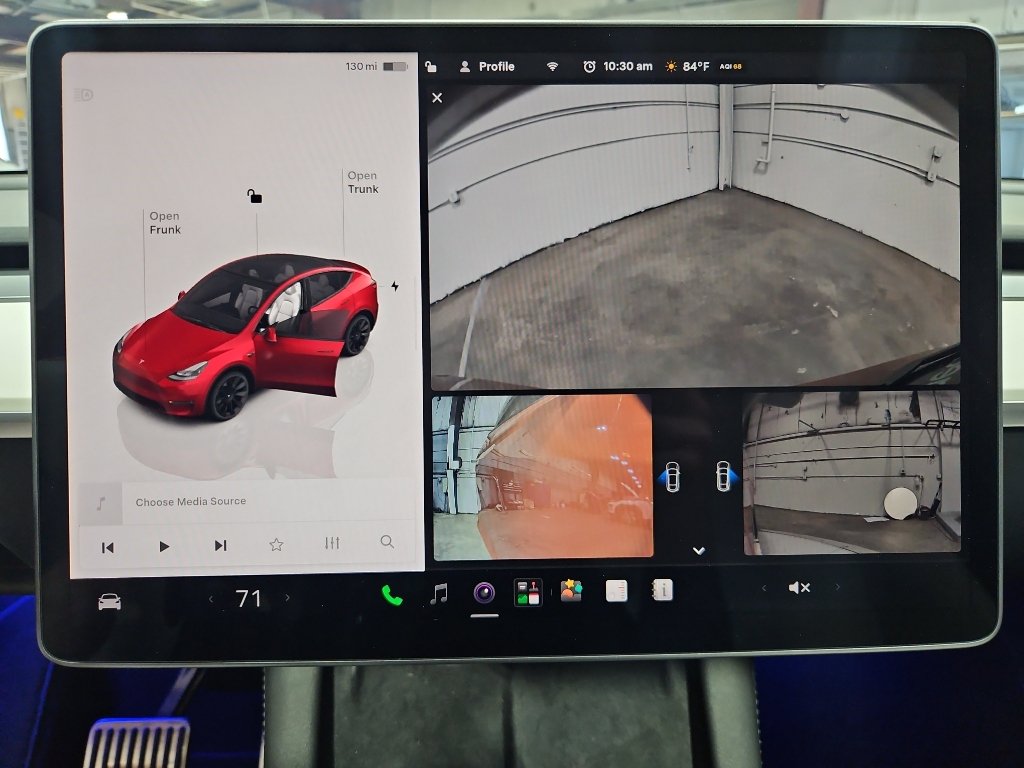Open the green phone app

[392, 595]
